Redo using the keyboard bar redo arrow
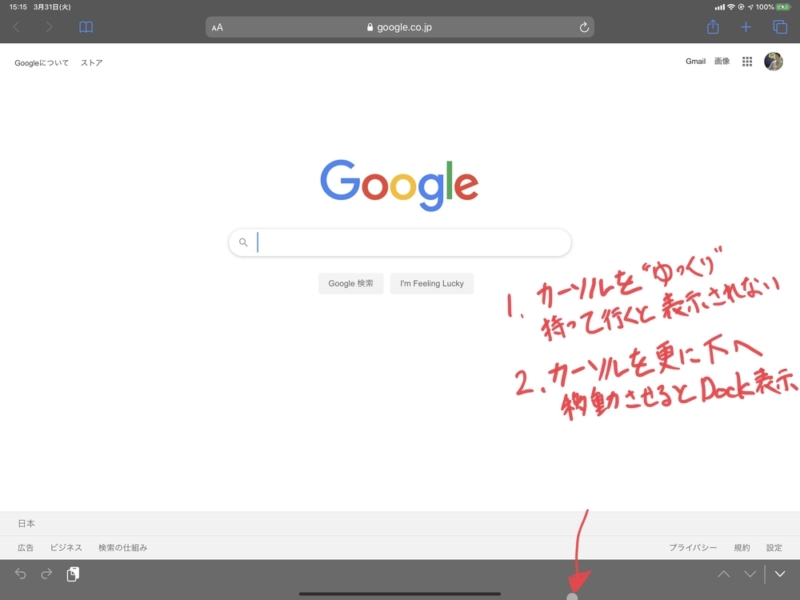The image size is (800, 600). tap(46, 574)
